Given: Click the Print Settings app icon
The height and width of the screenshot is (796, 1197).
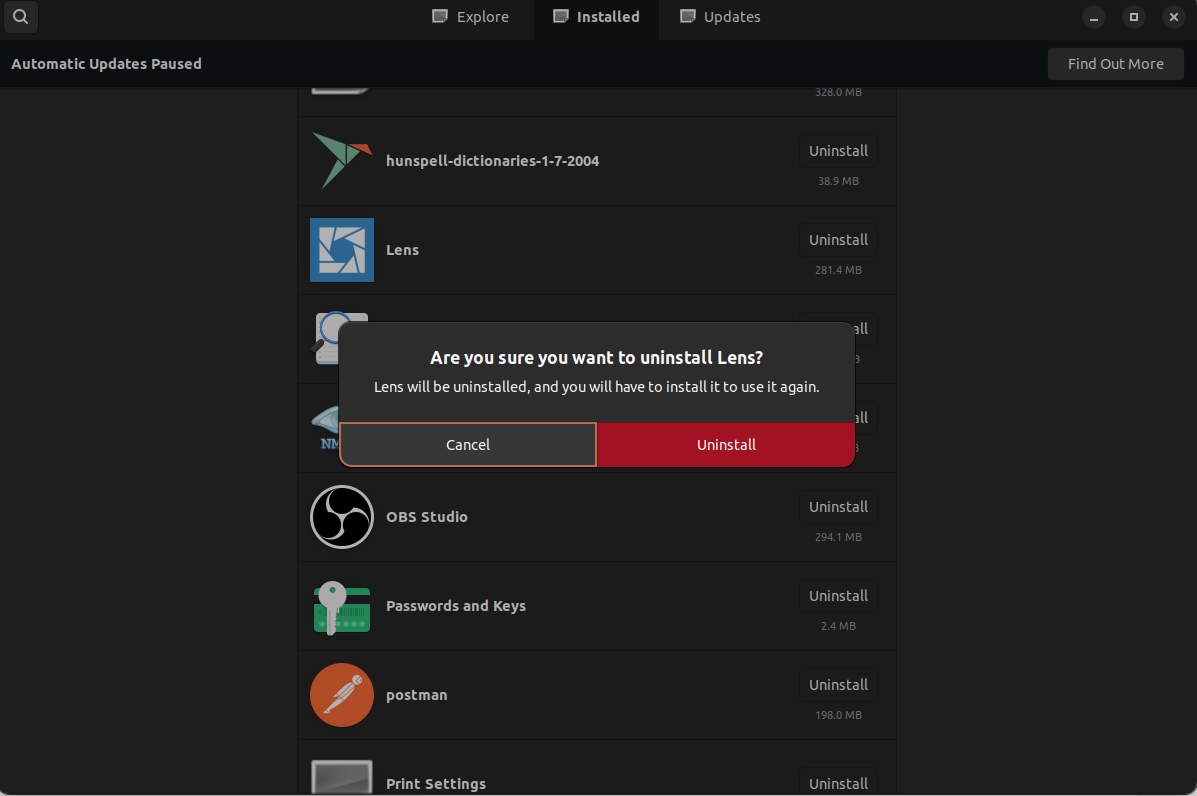Looking at the screenshot, I should [x=342, y=777].
